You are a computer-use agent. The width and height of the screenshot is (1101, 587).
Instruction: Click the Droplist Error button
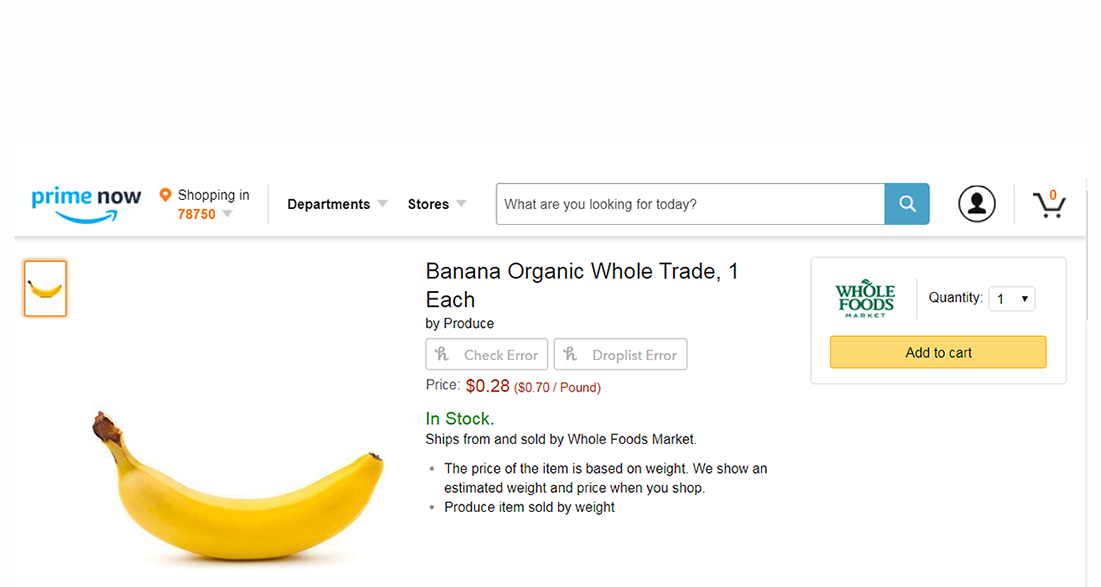(620, 354)
